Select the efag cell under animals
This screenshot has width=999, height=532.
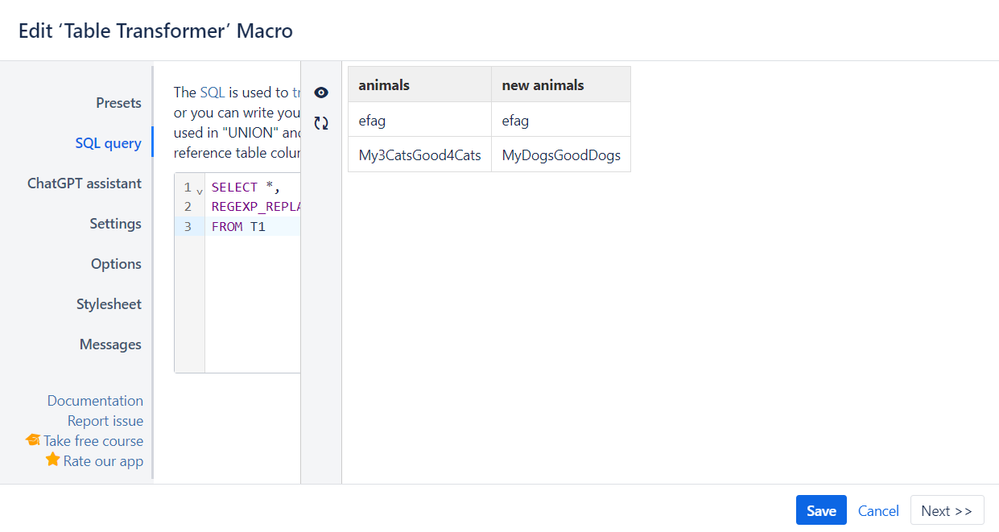pyautogui.click(x=420, y=120)
